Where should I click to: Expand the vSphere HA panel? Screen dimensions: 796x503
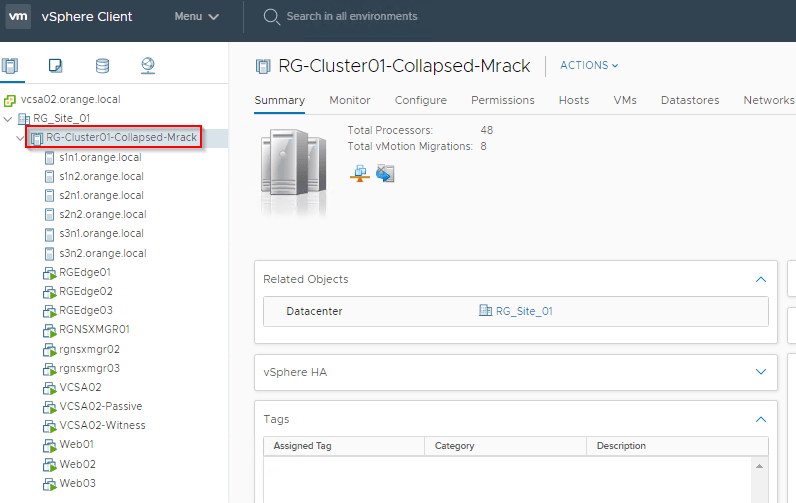click(760, 372)
